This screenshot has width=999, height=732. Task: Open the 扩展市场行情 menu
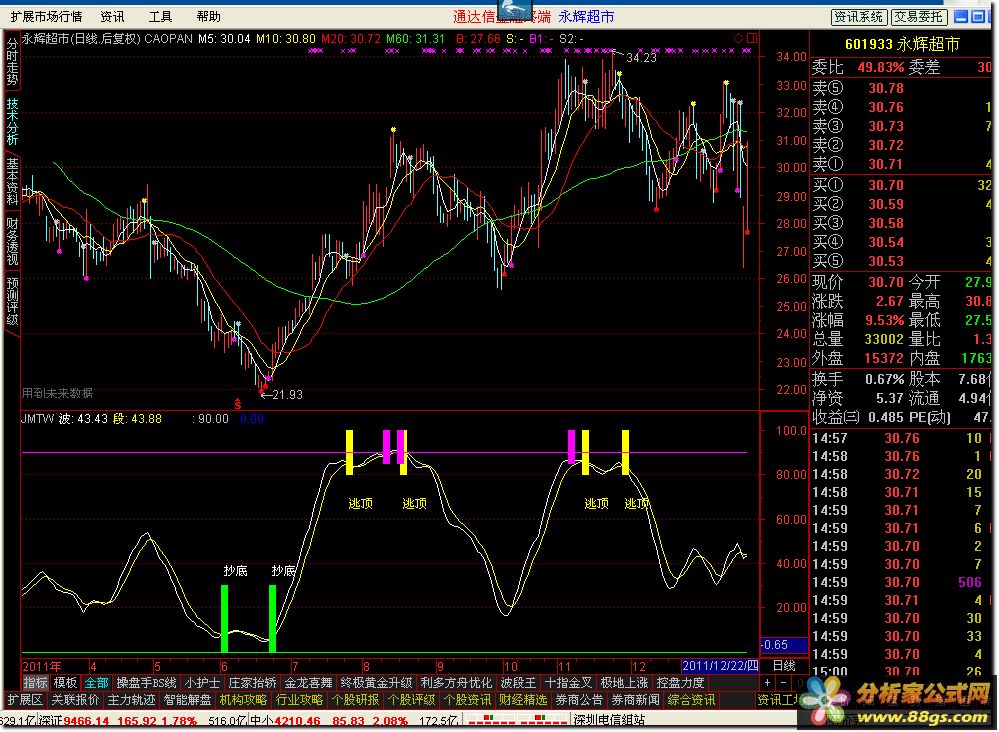click(x=47, y=17)
